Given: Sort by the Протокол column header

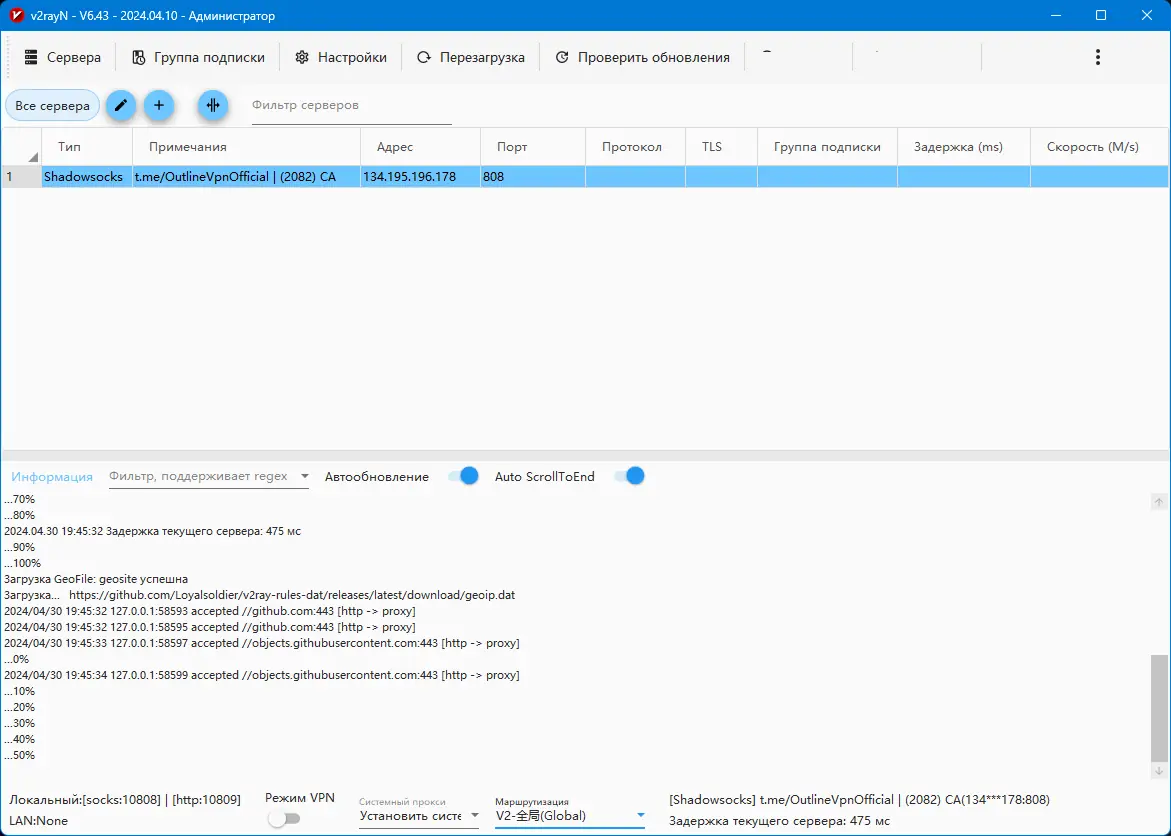Looking at the screenshot, I should (636, 147).
